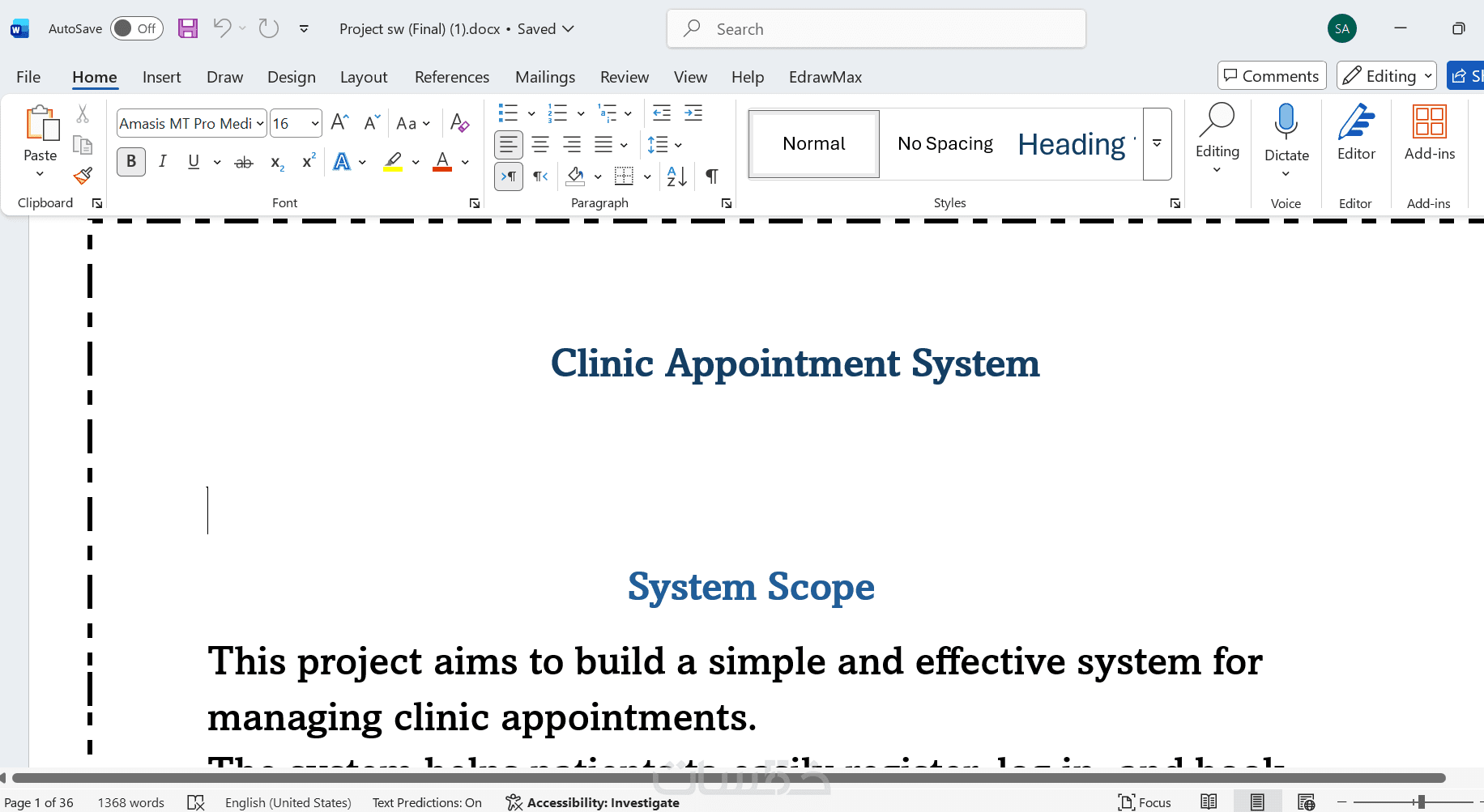Click the Format Painter brush icon
Viewport: 1484px width, 812px height.
pos(83,176)
